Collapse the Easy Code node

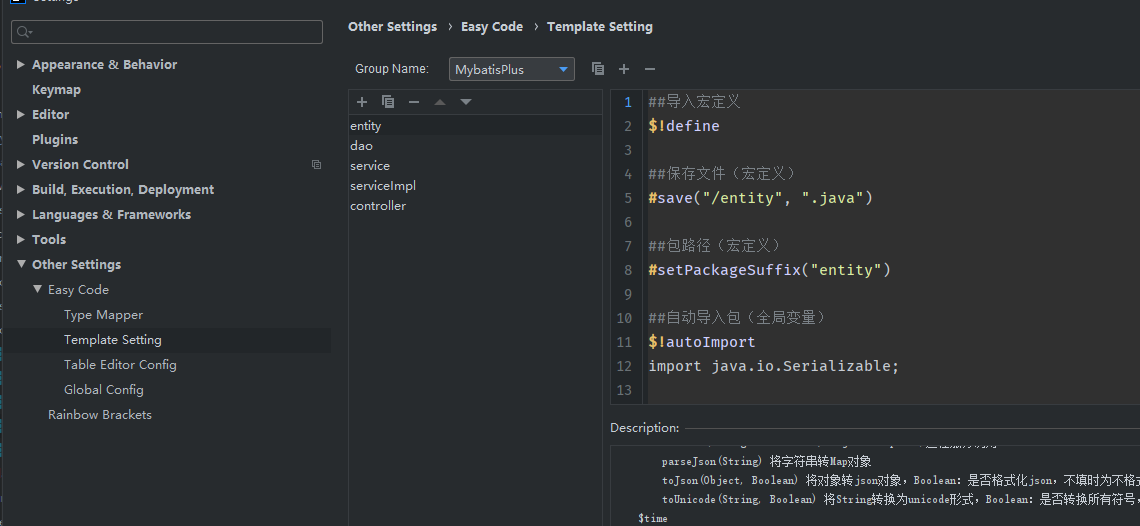tap(37, 289)
